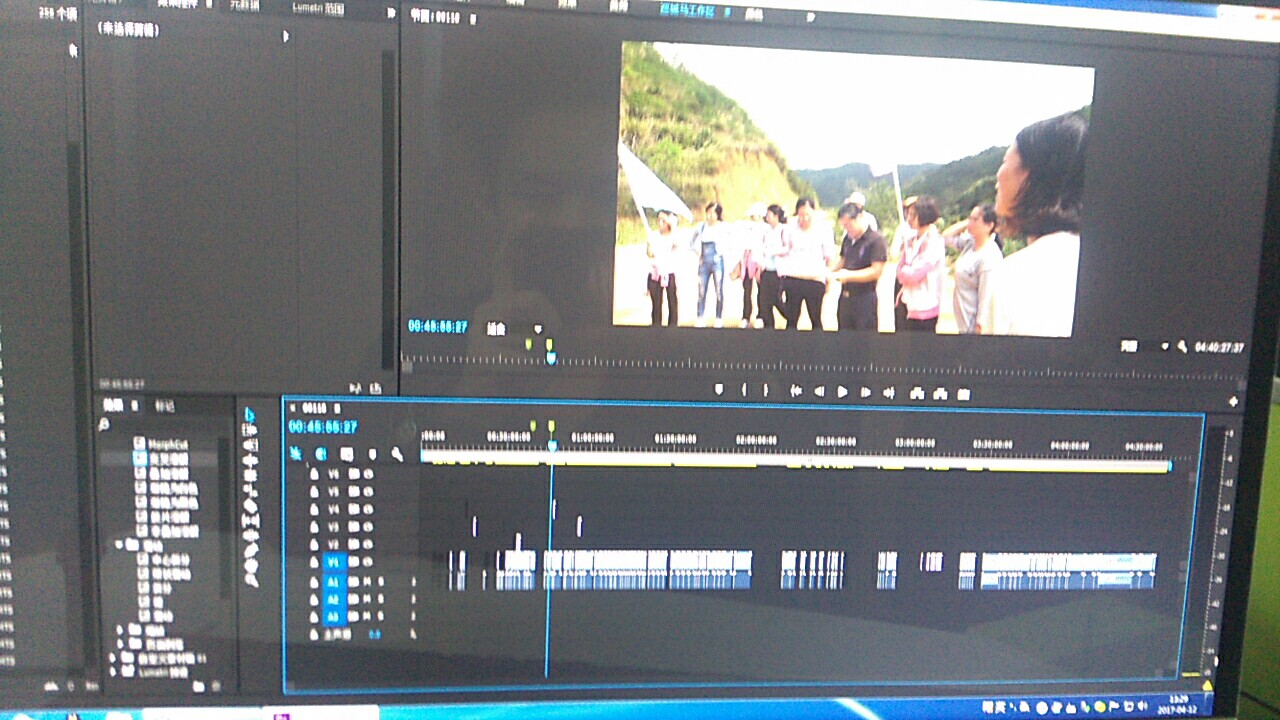Click the search icon in the Effects panel
Screen dimensions: 1280x720
click(104, 424)
